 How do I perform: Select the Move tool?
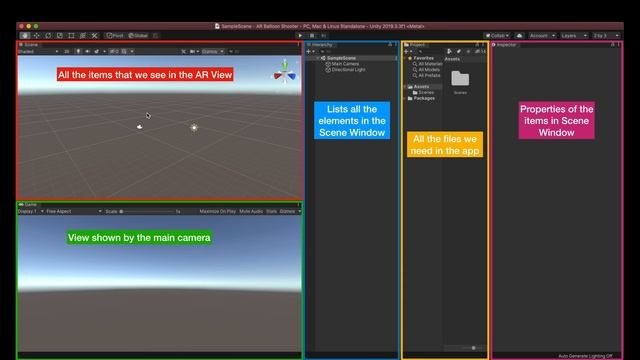click(x=36, y=36)
